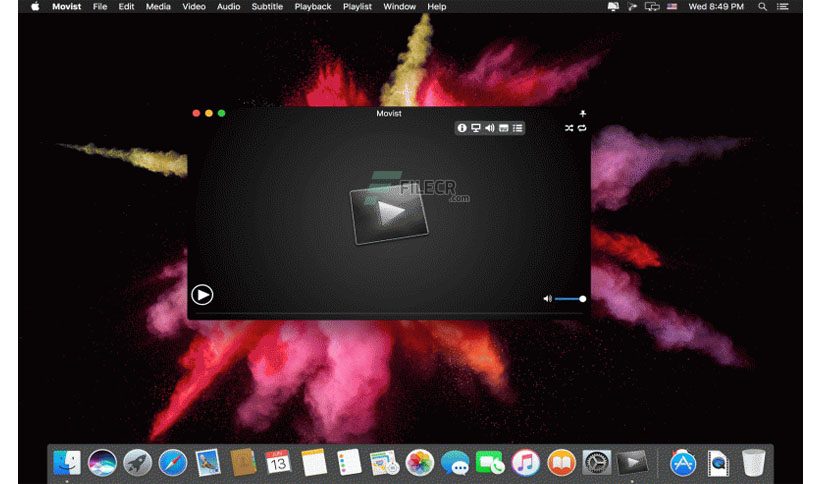This screenshot has height=484, width=836.
Task: Zoom Movist with green button
Action: pos(222,113)
